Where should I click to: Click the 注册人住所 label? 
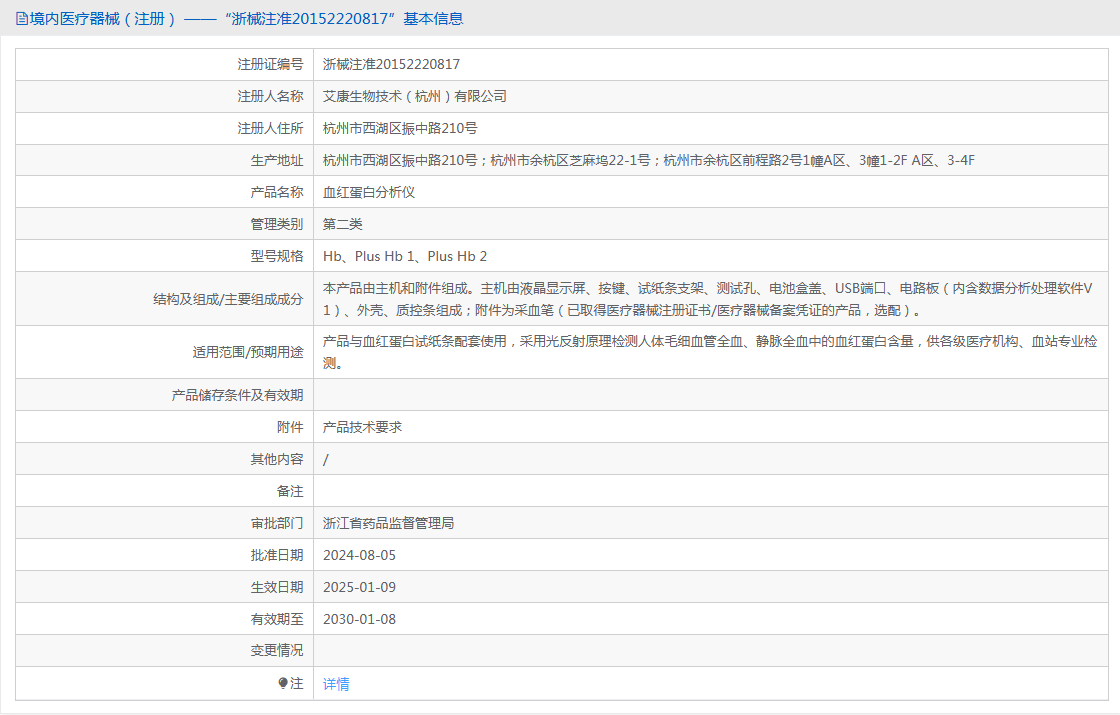[x=270, y=129]
